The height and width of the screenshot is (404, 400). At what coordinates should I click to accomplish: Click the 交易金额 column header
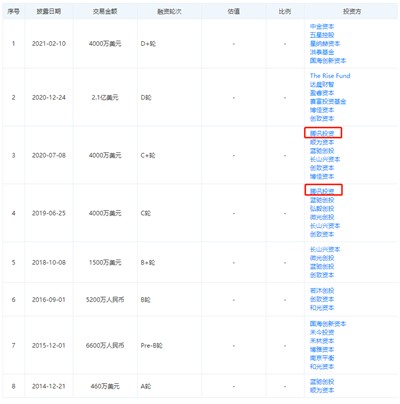tap(105, 11)
